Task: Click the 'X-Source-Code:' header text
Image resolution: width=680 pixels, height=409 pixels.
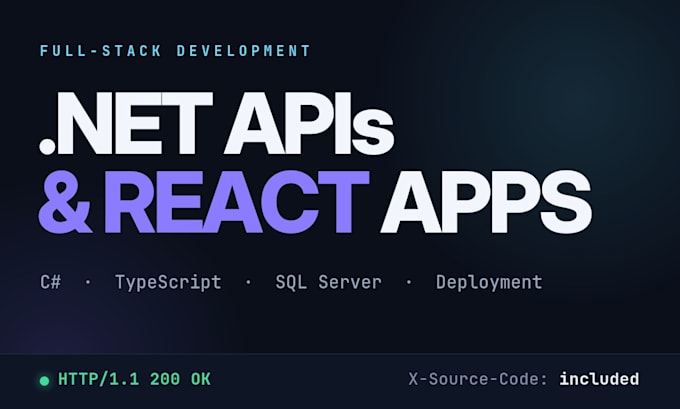Action: 479,379
